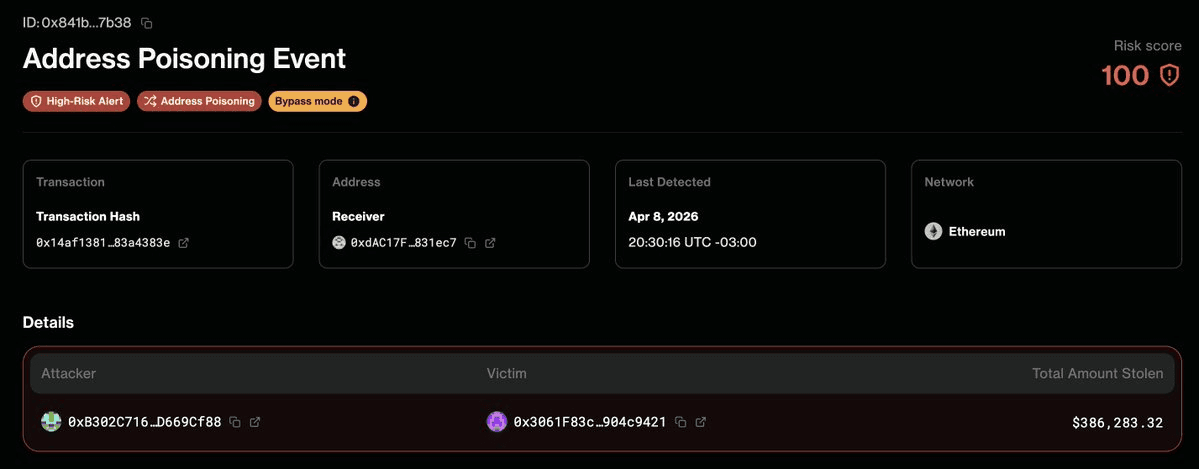This screenshot has width=1199, height=469.
Task: Copy the victim address 0x3061F83c
Action: coord(680,422)
